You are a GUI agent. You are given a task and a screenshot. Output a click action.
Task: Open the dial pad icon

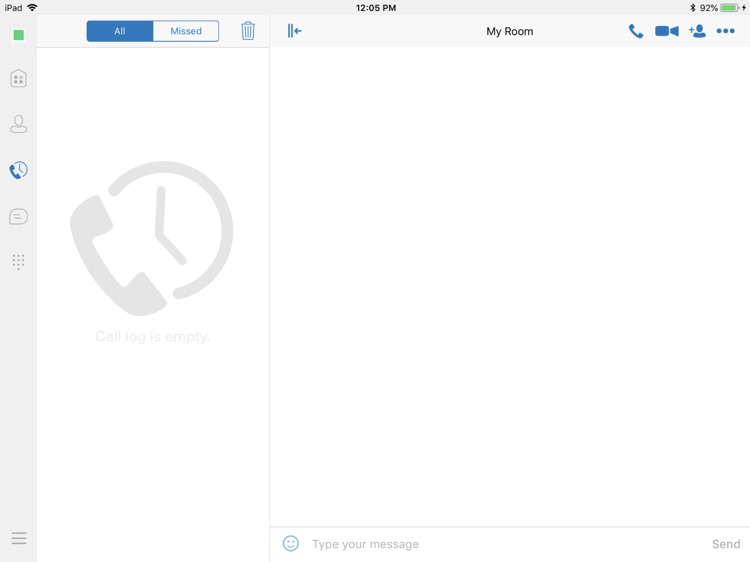point(18,262)
